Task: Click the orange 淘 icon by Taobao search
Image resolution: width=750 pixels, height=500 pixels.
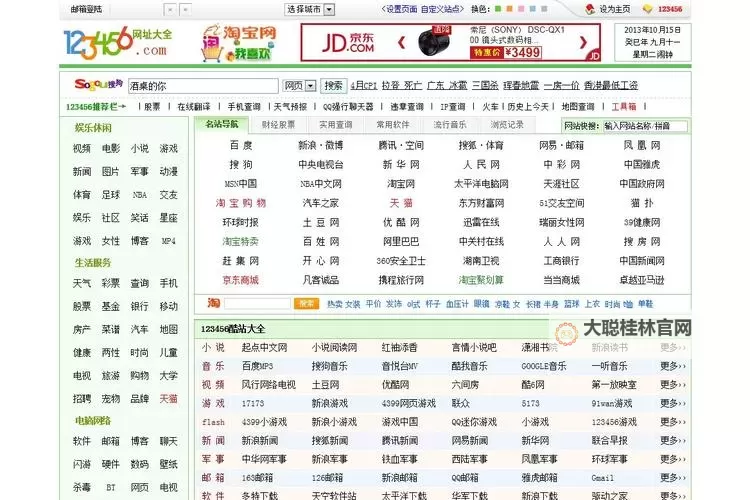Action: [x=213, y=303]
